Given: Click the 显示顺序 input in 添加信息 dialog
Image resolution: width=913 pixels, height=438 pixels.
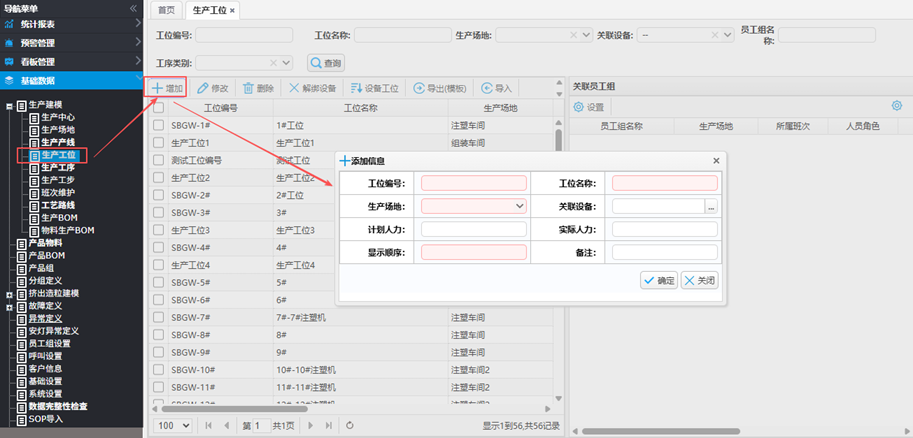Looking at the screenshot, I should pyautogui.click(x=474, y=252).
